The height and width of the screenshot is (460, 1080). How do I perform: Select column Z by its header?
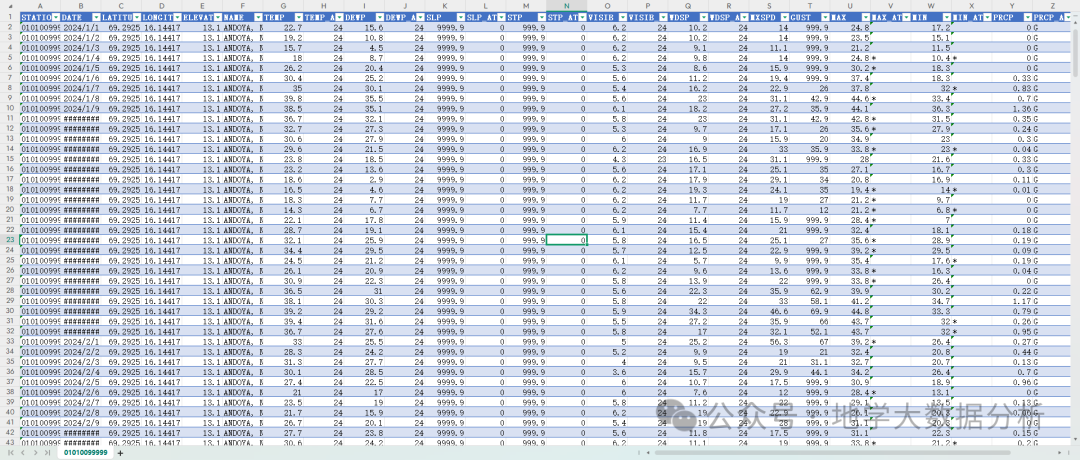tap(1052, 6)
